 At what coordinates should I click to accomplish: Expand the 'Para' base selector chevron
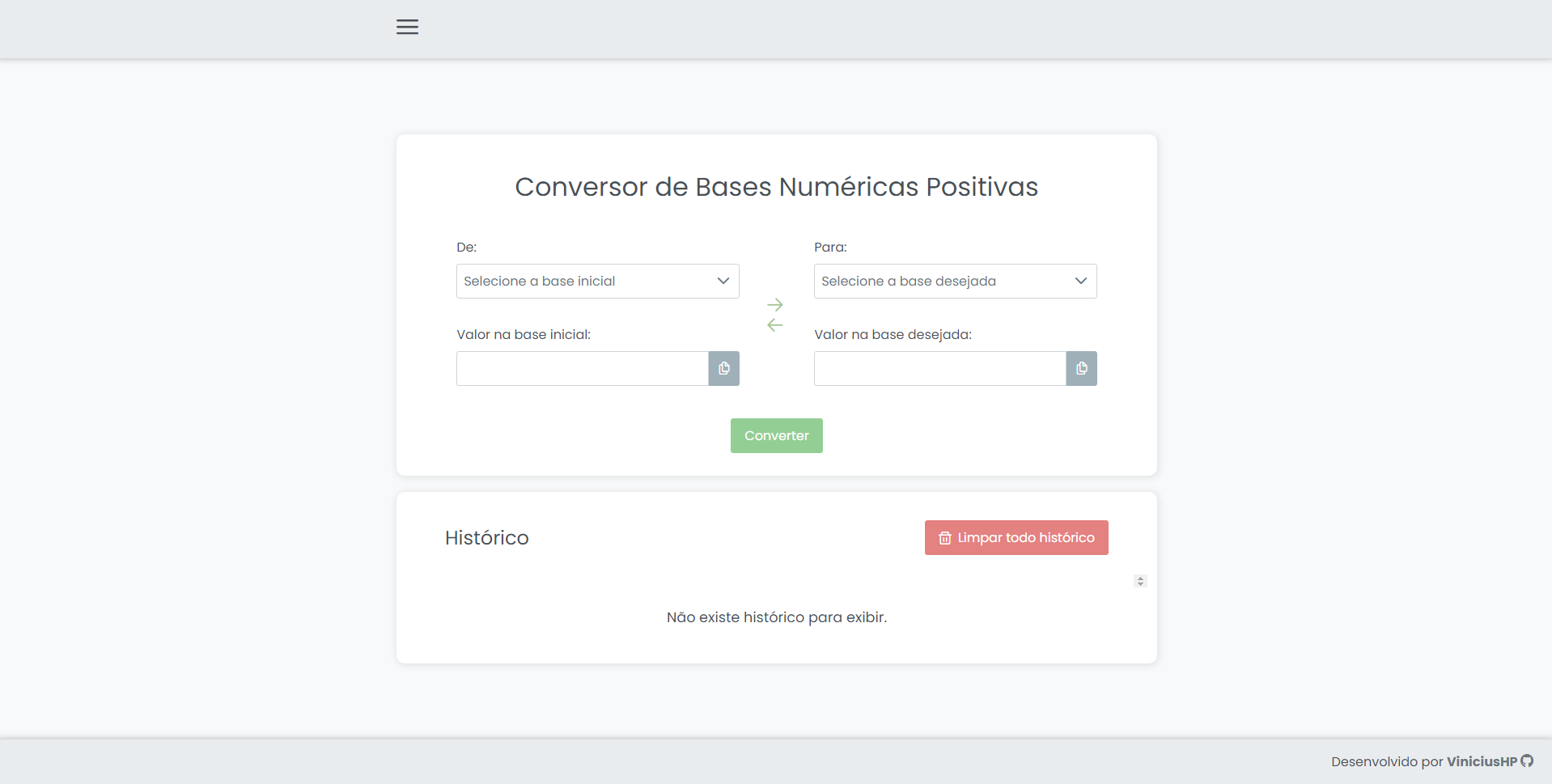click(1080, 281)
